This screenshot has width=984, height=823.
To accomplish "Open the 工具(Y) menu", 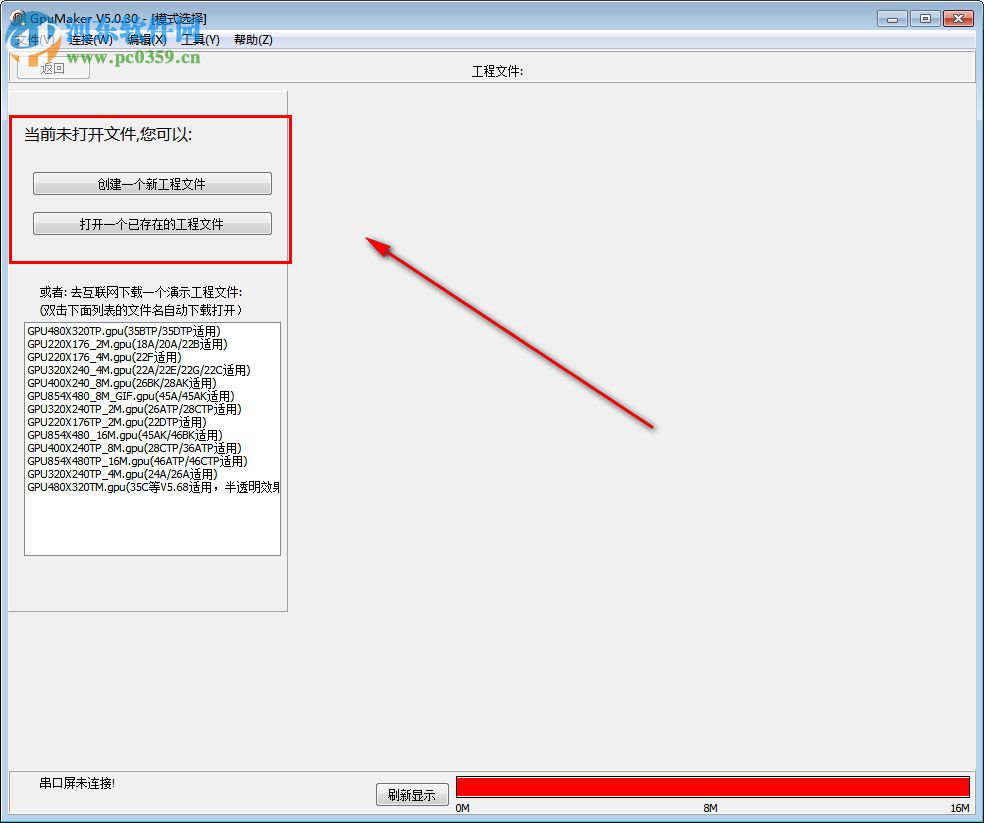I will coord(200,40).
